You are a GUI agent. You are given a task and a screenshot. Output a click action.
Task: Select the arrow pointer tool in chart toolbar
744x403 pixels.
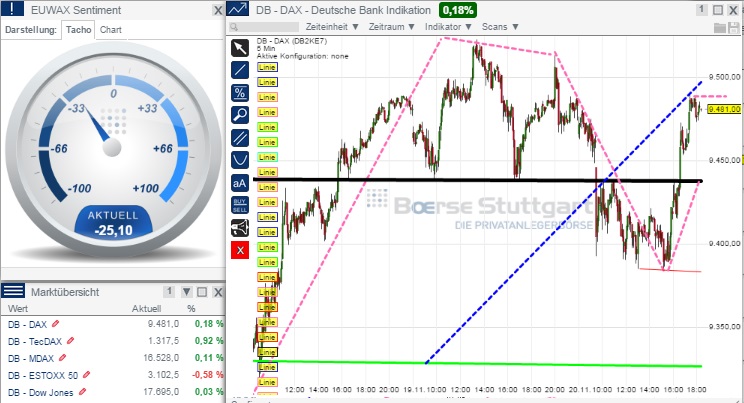(240, 48)
